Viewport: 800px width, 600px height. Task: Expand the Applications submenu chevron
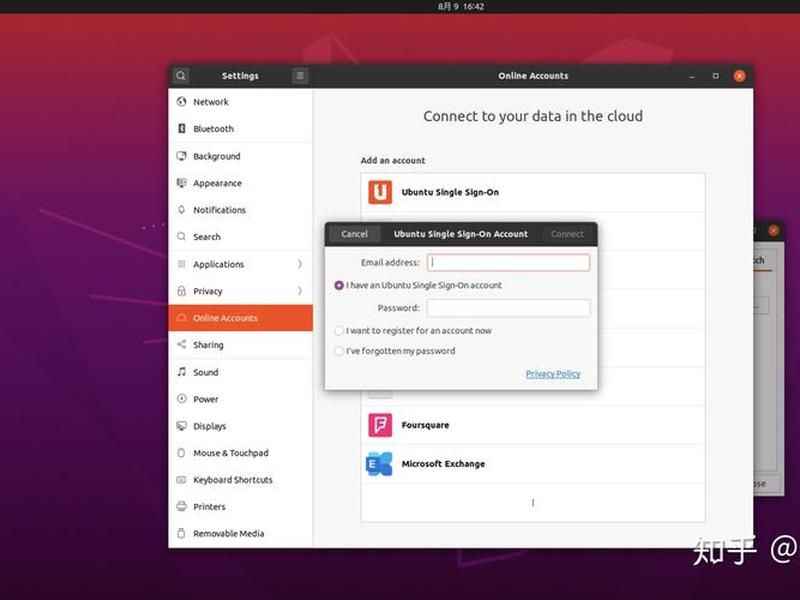[300, 264]
